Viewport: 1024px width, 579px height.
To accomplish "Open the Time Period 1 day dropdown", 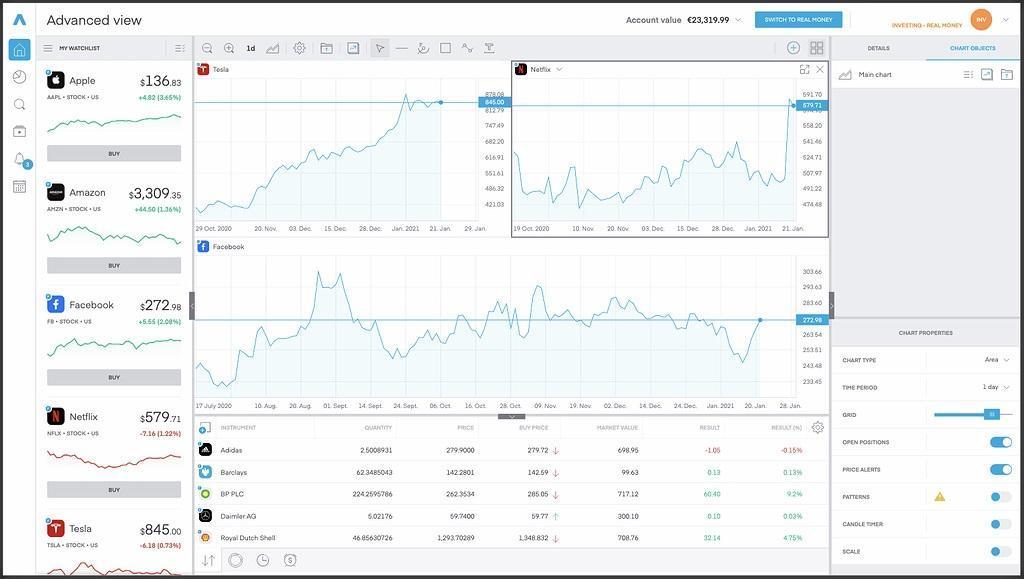I will click(x=997, y=387).
